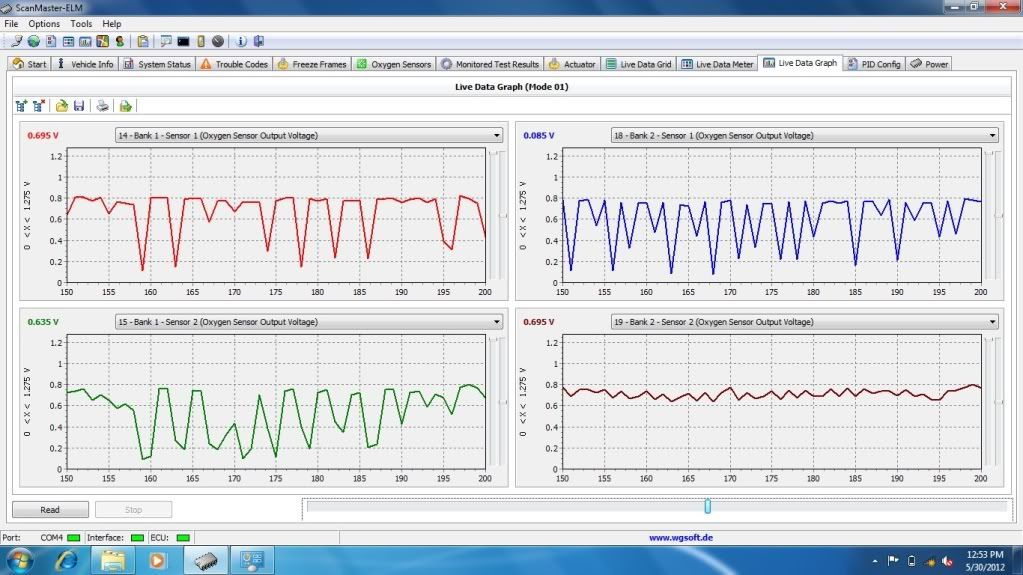The width and height of the screenshot is (1023, 575).
Task: Click the clipboard toolbar icon
Action: click(143, 41)
